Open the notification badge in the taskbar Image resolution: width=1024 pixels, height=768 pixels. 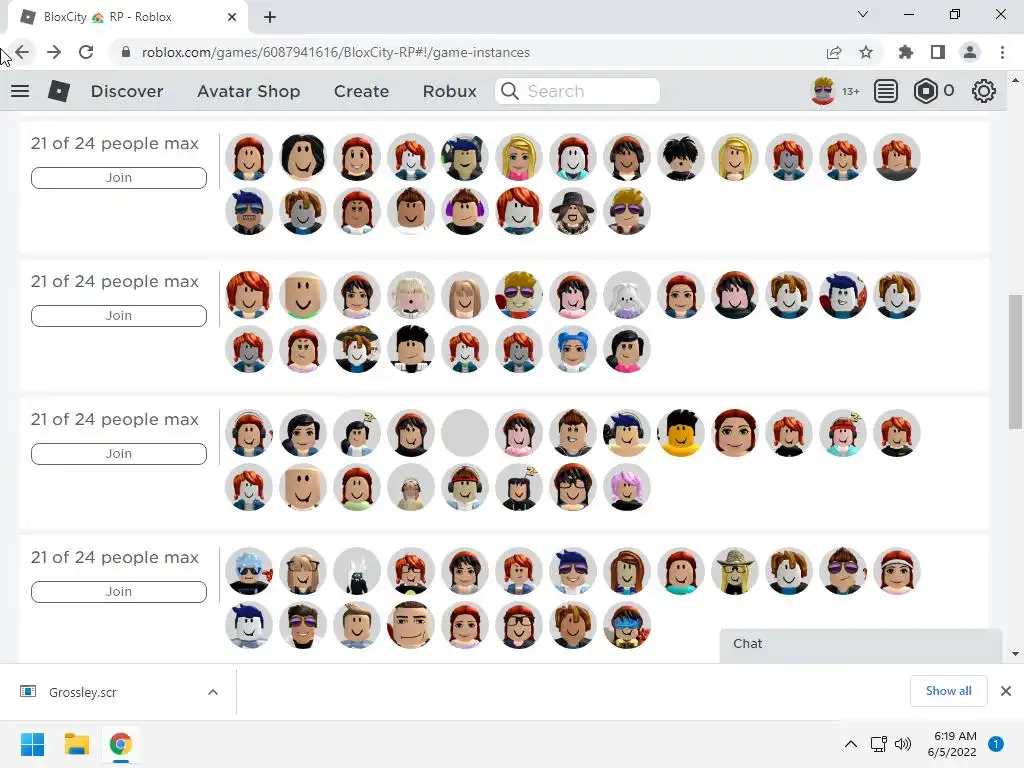point(996,744)
